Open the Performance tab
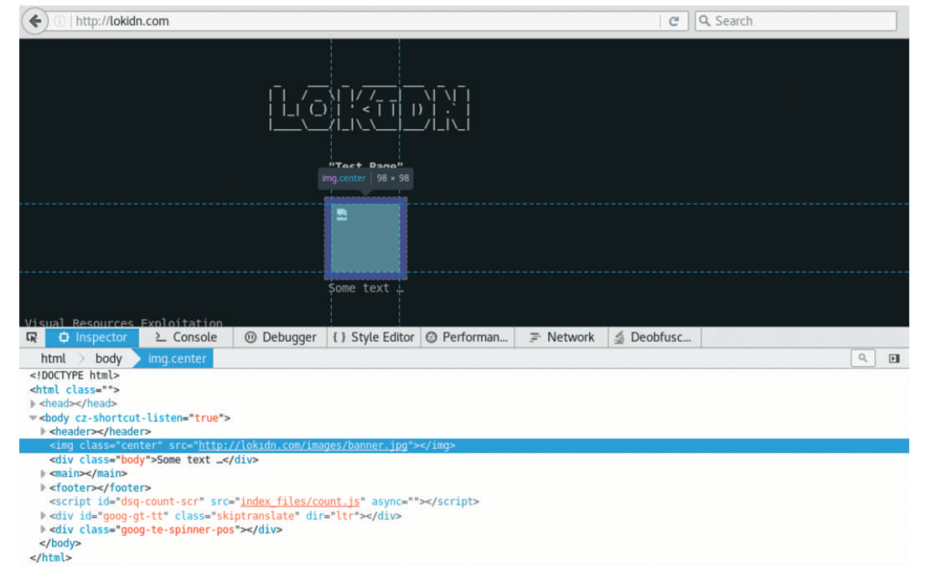 click(468, 337)
